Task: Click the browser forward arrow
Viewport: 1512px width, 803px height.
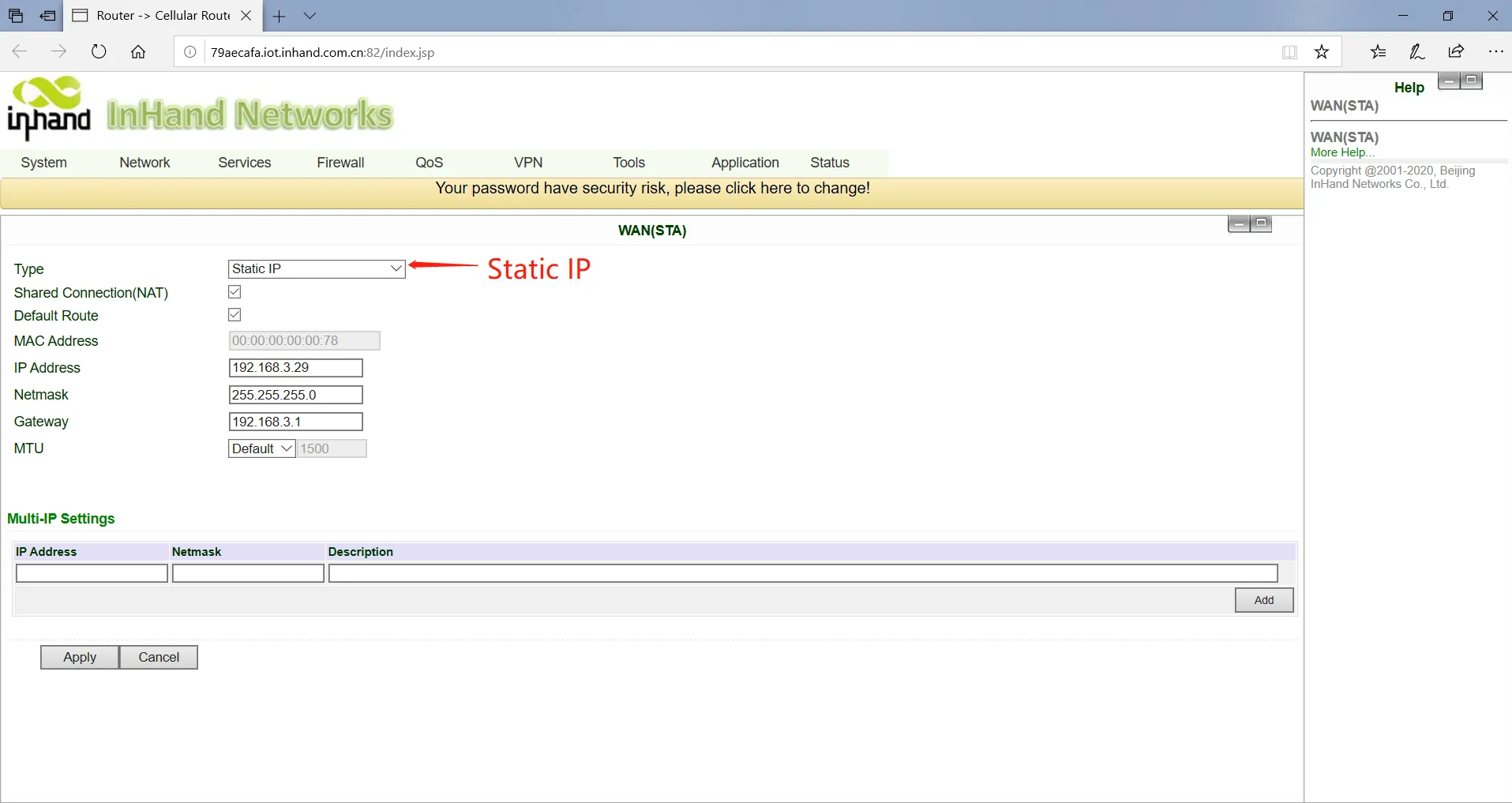Action: point(59,52)
